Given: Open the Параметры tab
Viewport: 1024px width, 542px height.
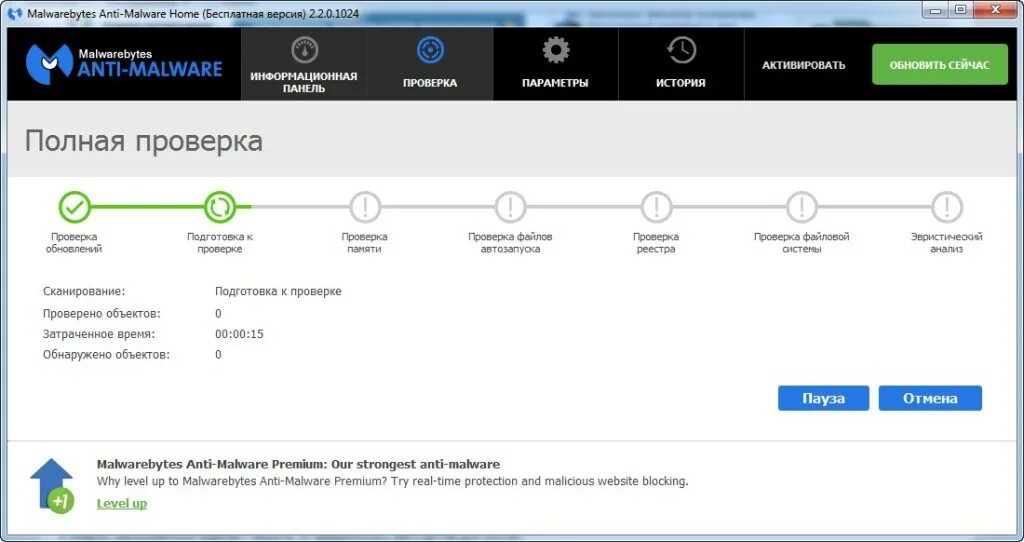Looking at the screenshot, I should tap(555, 64).
